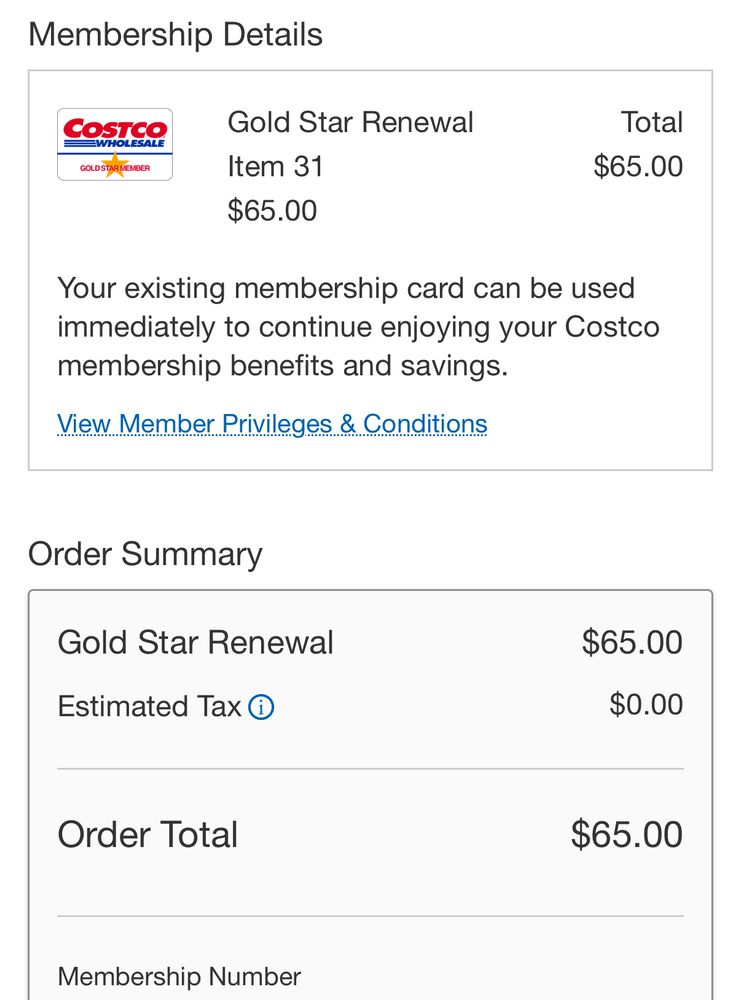Click the $65.00 Gold Star Renewal amount in summary
The width and height of the screenshot is (741, 1000).
[632, 642]
